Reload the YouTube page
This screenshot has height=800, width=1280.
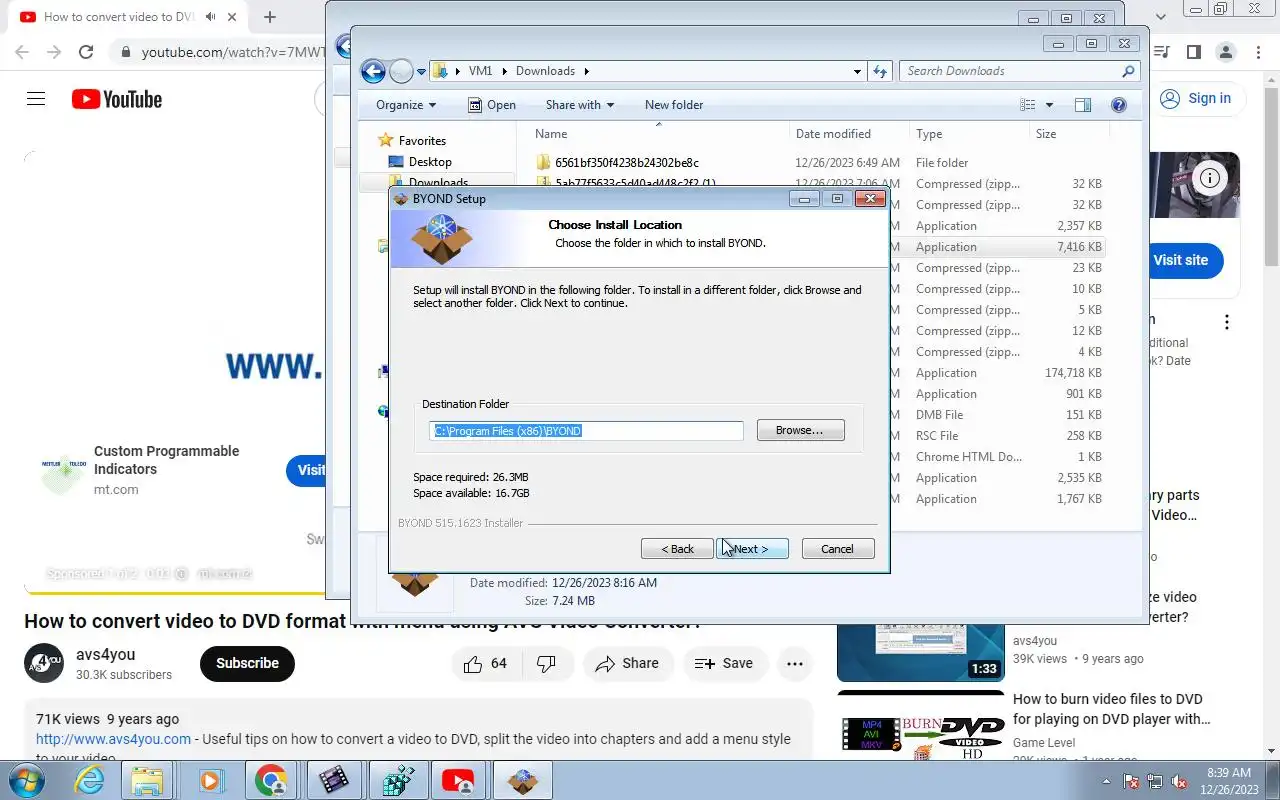click(x=86, y=52)
